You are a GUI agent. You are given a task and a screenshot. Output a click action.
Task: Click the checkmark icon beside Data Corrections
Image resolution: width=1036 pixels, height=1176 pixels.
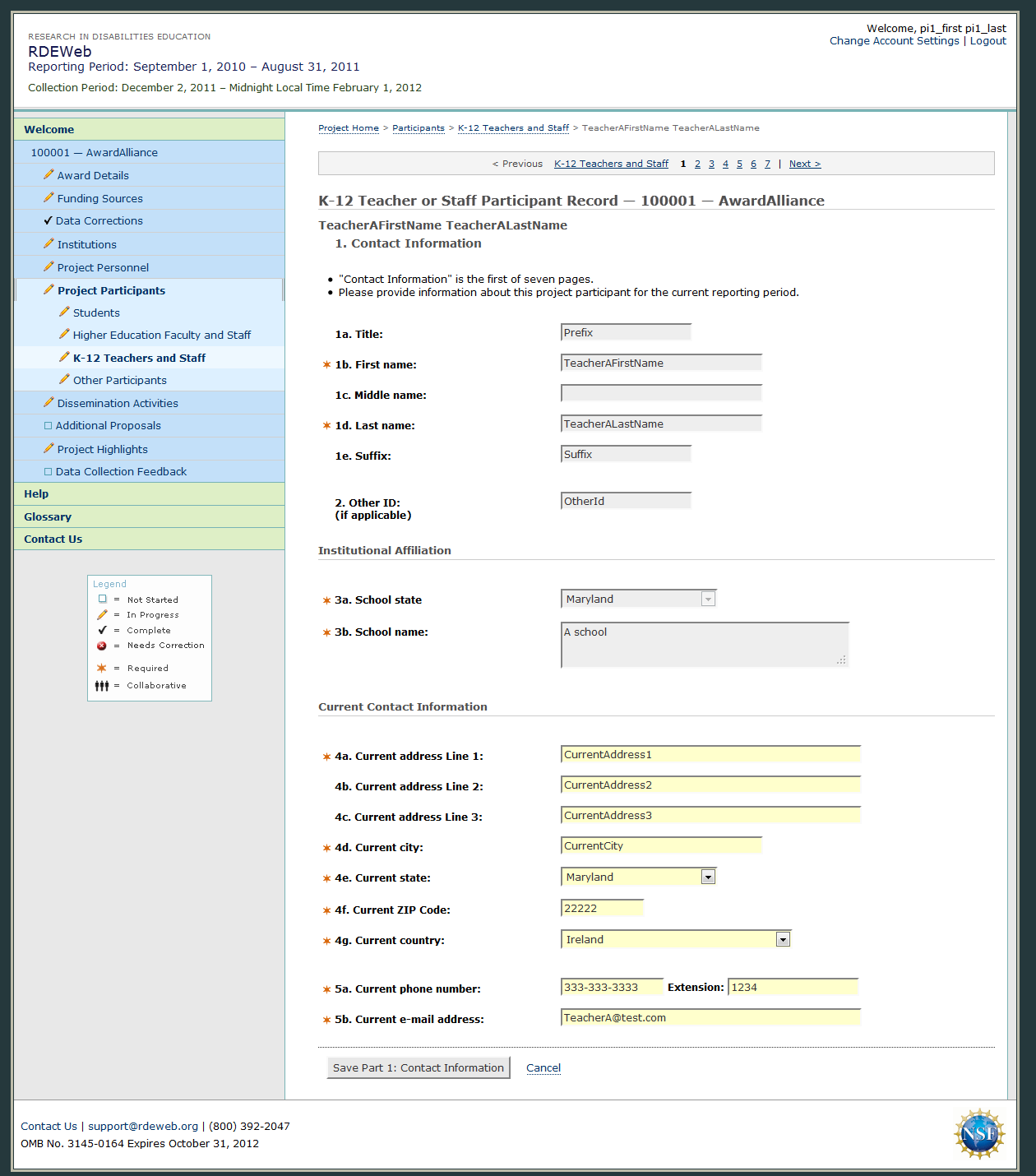coord(48,220)
